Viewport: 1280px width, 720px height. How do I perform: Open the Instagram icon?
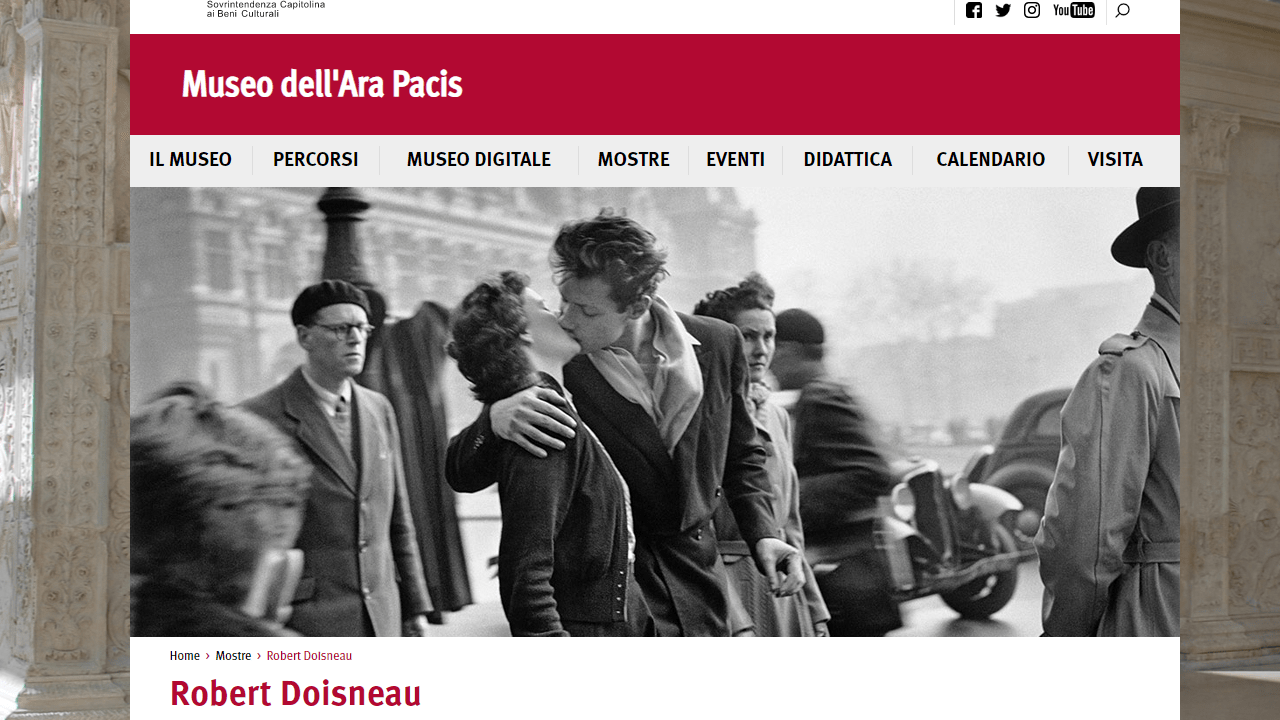(x=1032, y=10)
